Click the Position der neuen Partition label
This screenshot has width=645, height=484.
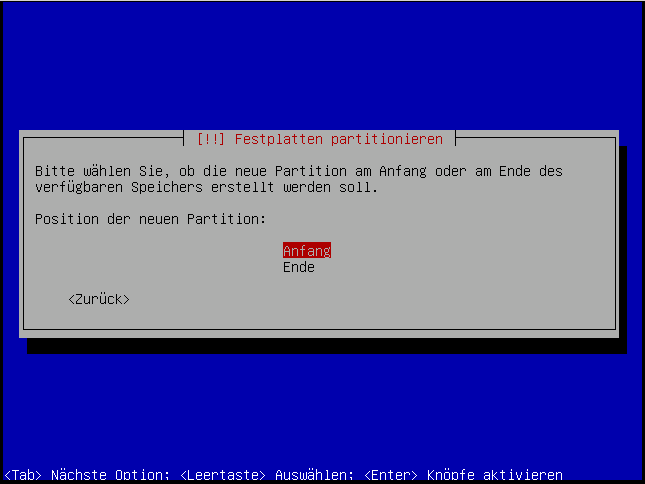[x=152, y=219]
